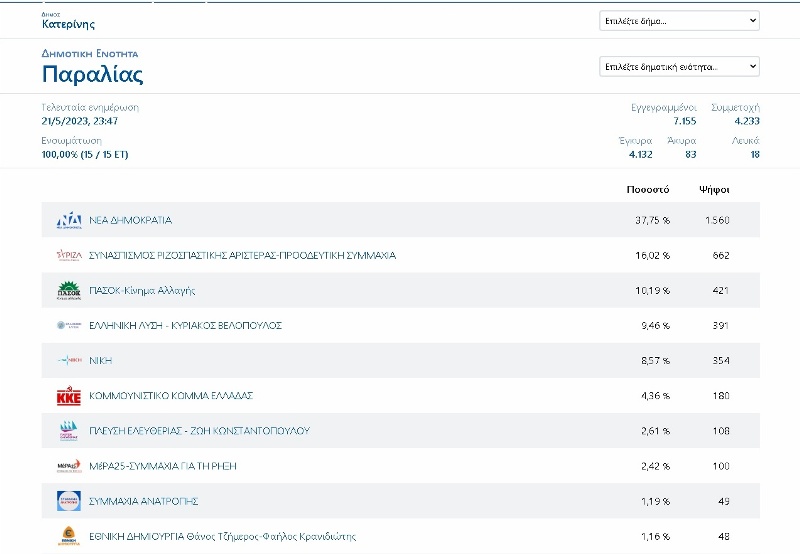Screen dimensions: 800x554
Task: Click the 37,75 % percentage value
Action: click(653, 220)
